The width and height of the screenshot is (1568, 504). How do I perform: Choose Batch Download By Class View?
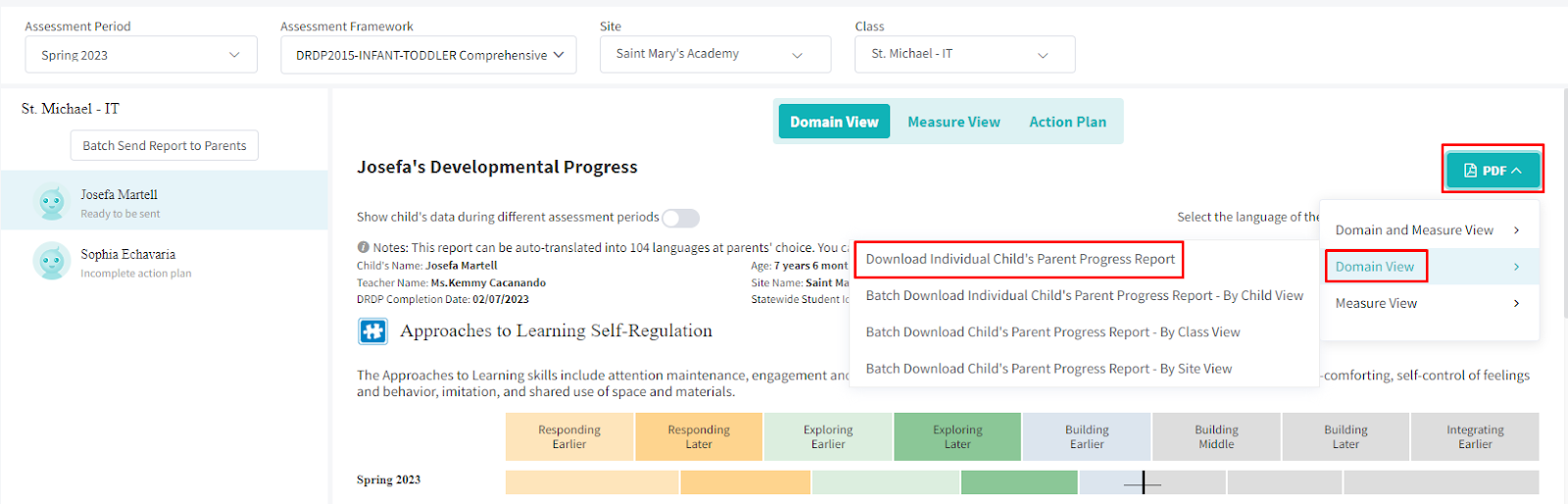coord(1053,332)
